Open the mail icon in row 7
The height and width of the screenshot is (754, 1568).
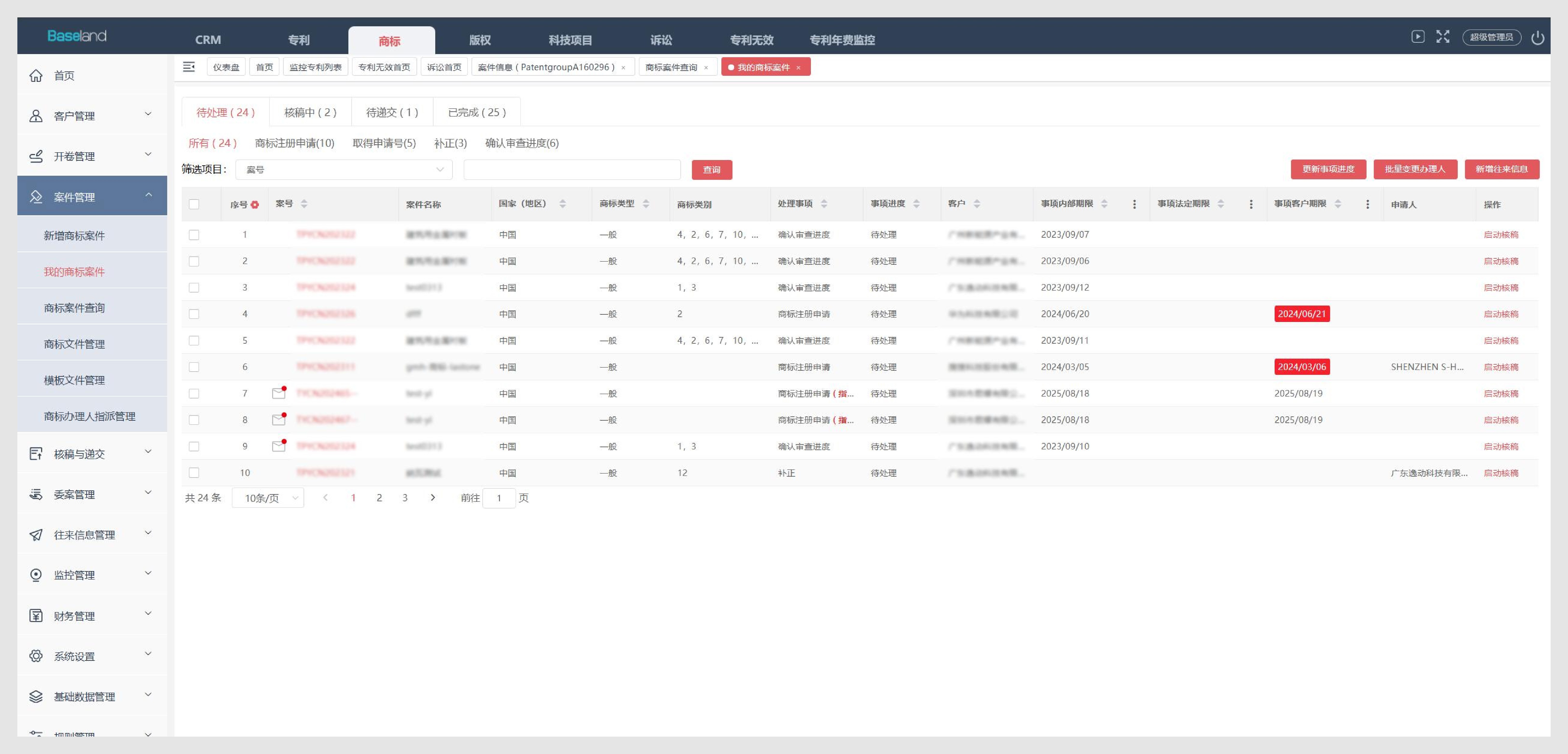pos(279,393)
